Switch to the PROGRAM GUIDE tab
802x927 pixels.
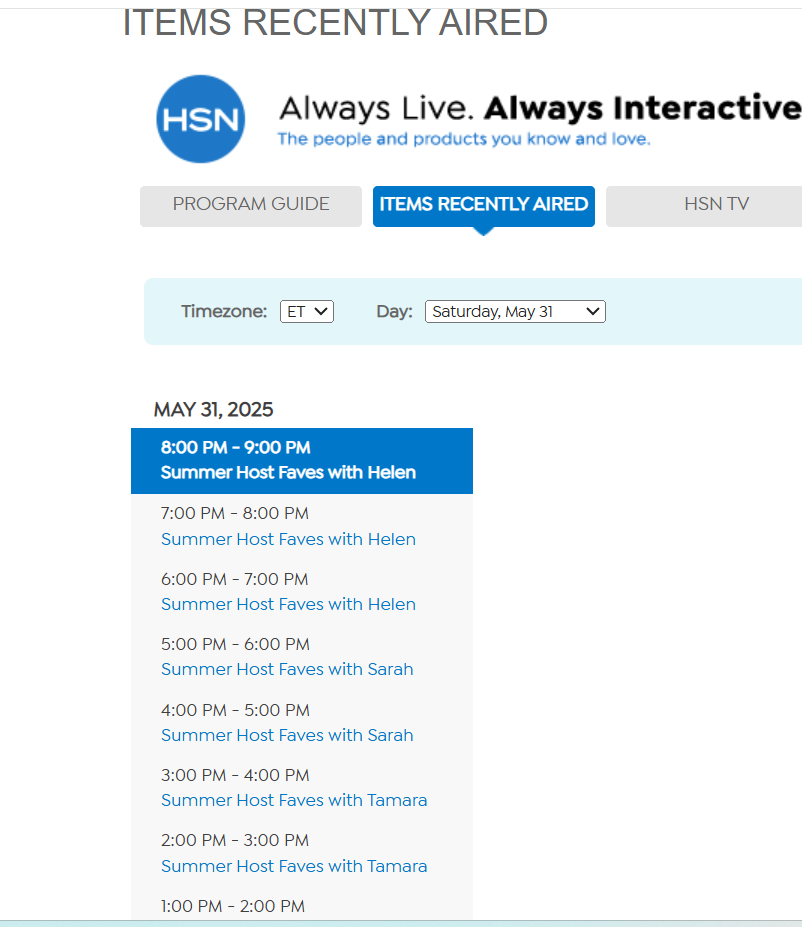[250, 205]
